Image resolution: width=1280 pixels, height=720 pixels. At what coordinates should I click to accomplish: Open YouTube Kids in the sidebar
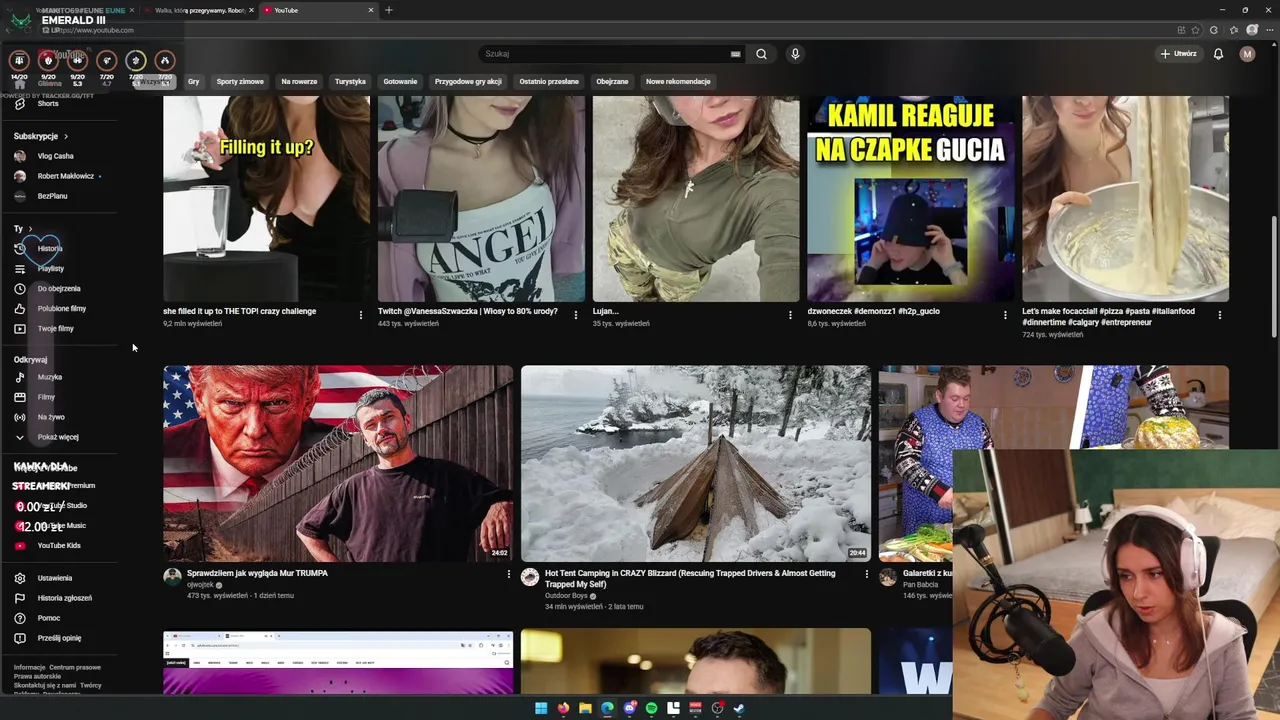(60, 545)
